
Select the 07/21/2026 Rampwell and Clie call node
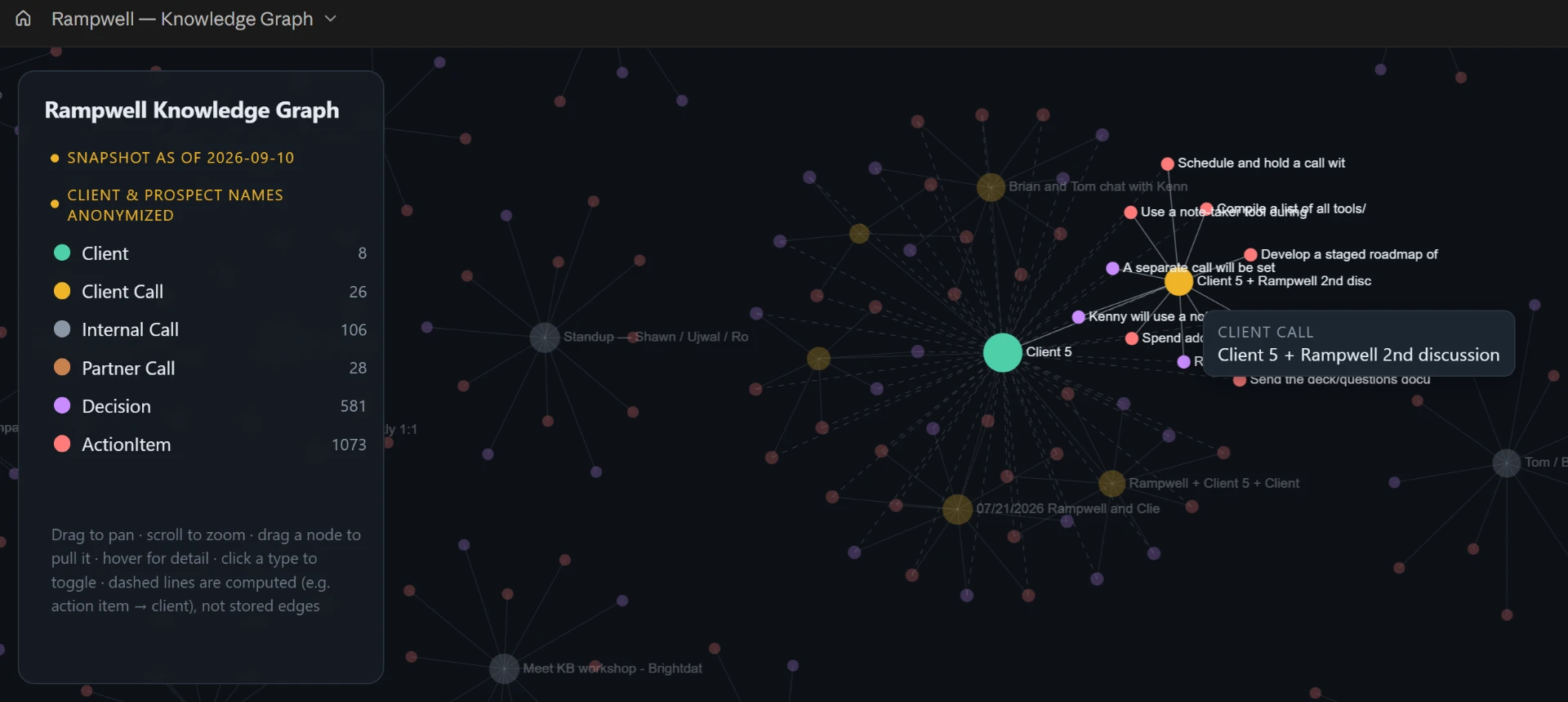pyautogui.click(x=957, y=509)
